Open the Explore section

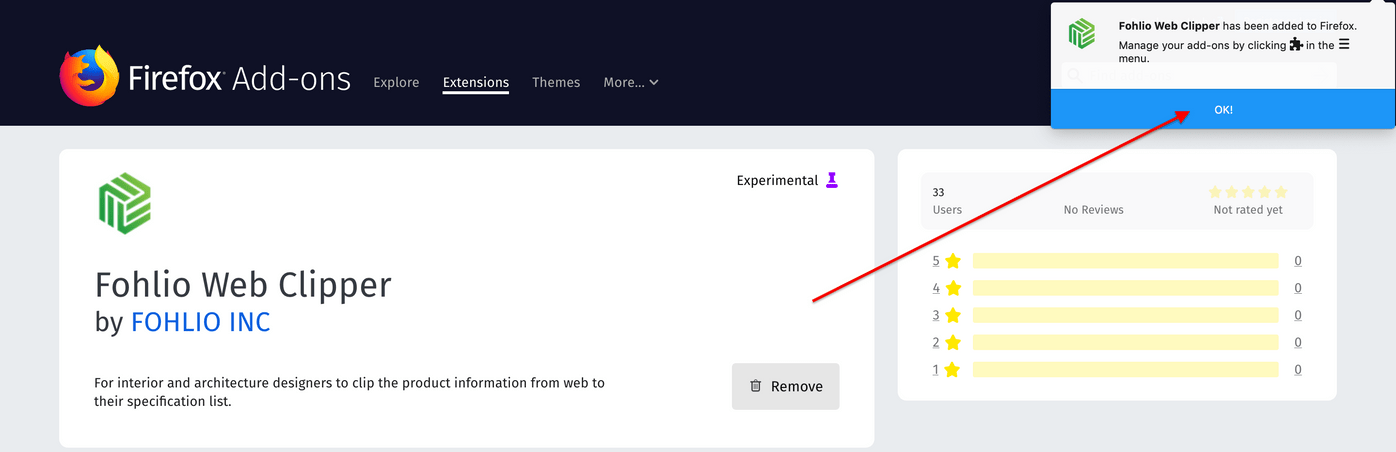pyautogui.click(x=396, y=82)
